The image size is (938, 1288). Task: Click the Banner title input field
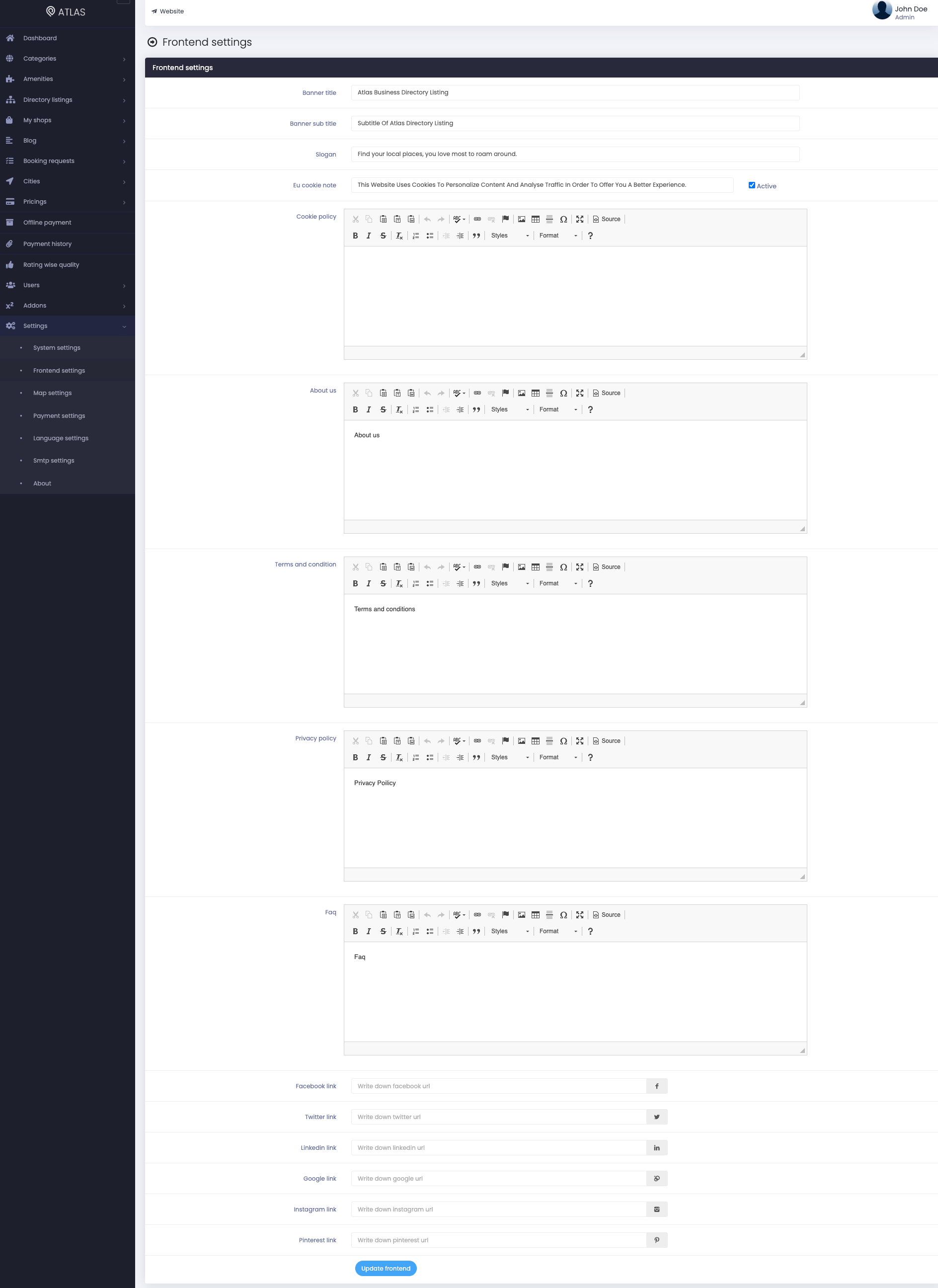click(575, 92)
